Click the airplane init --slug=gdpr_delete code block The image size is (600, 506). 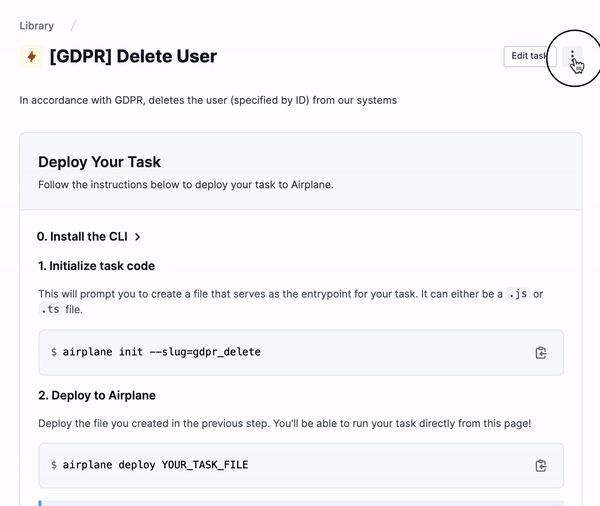301,353
